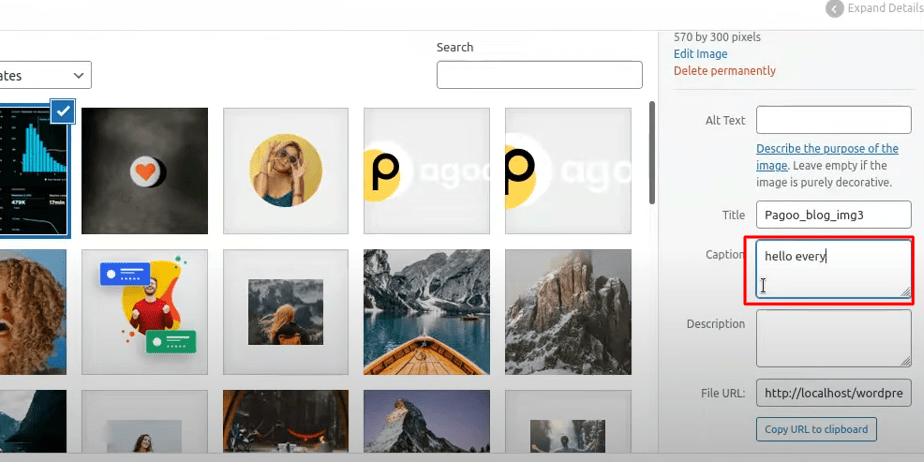Viewport: 924px width, 462px height.
Task: Click Delete permanently link
Action: (724, 71)
